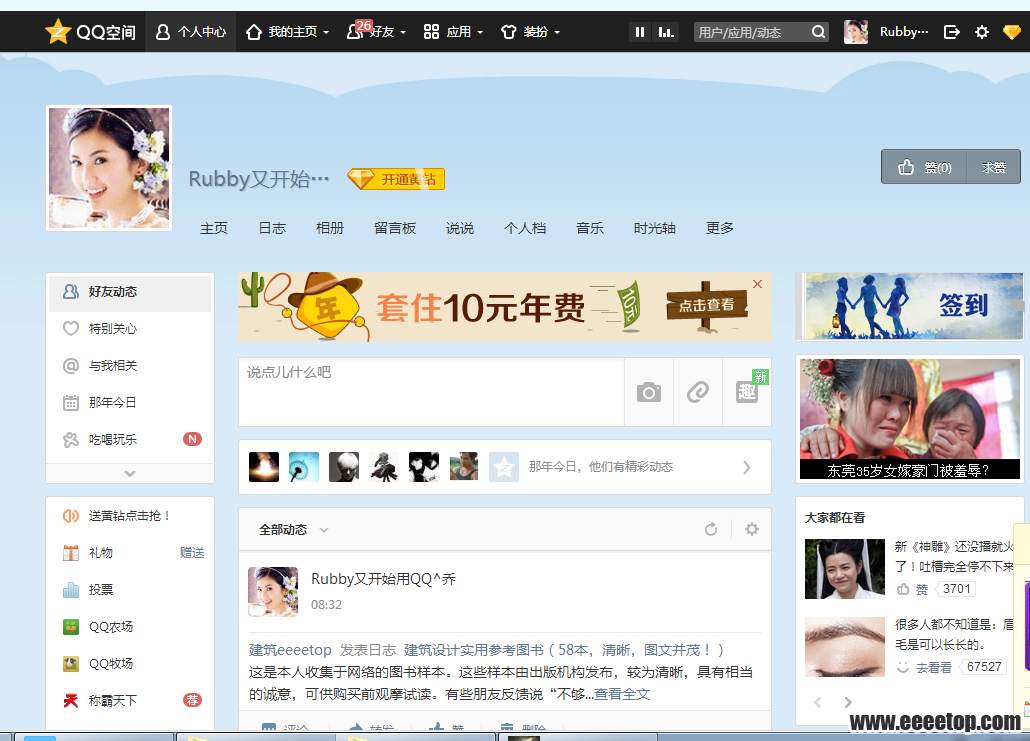Image resolution: width=1030 pixels, height=741 pixels.
Task: Select 特别关心 heart item
Action: (x=130, y=328)
